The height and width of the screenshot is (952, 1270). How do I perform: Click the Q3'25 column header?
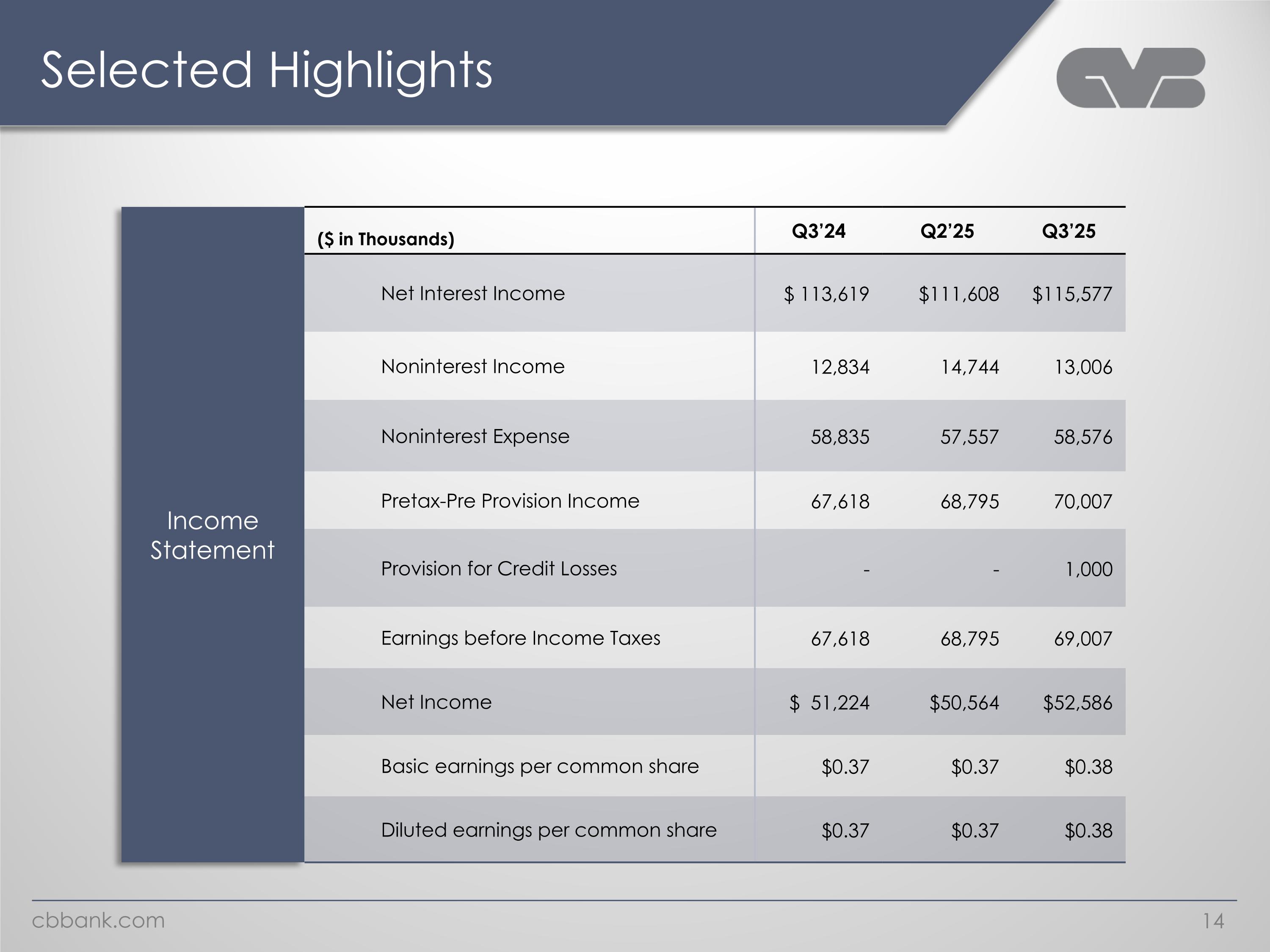pyautogui.click(x=1068, y=231)
